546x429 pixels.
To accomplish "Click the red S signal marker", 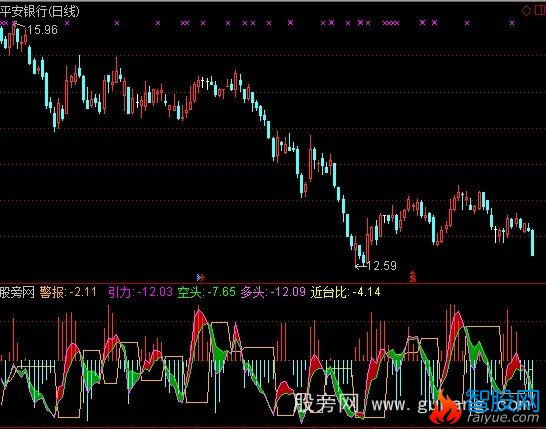I will 413,276.
